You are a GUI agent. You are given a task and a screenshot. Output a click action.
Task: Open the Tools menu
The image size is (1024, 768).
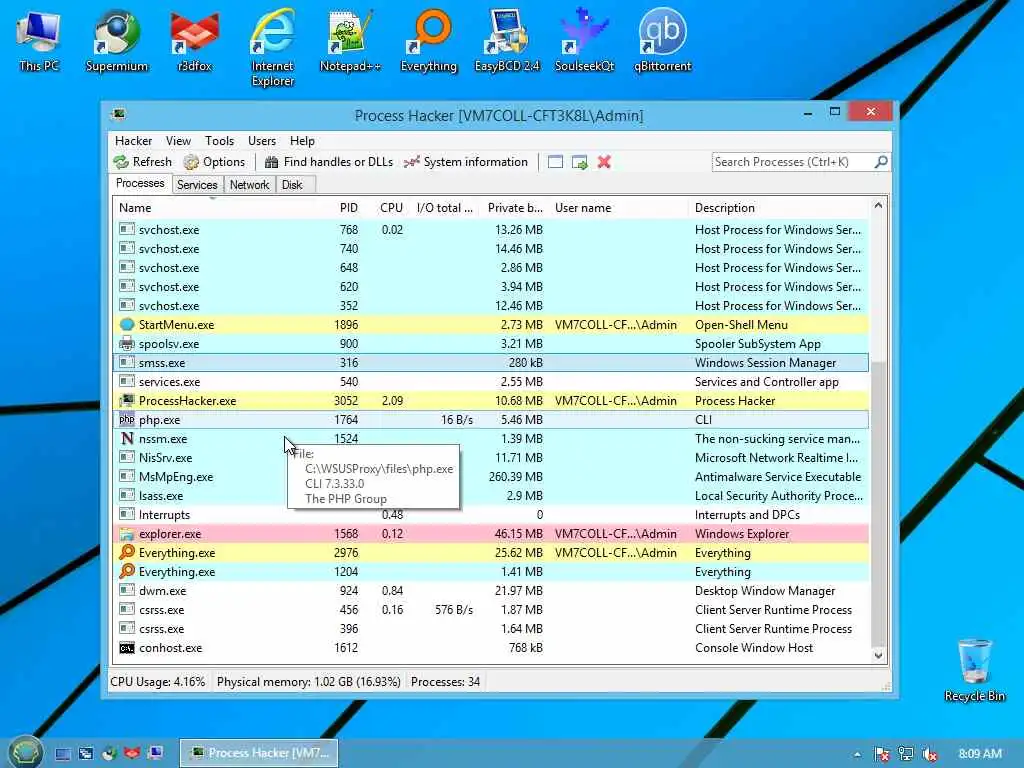click(x=219, y=141)
